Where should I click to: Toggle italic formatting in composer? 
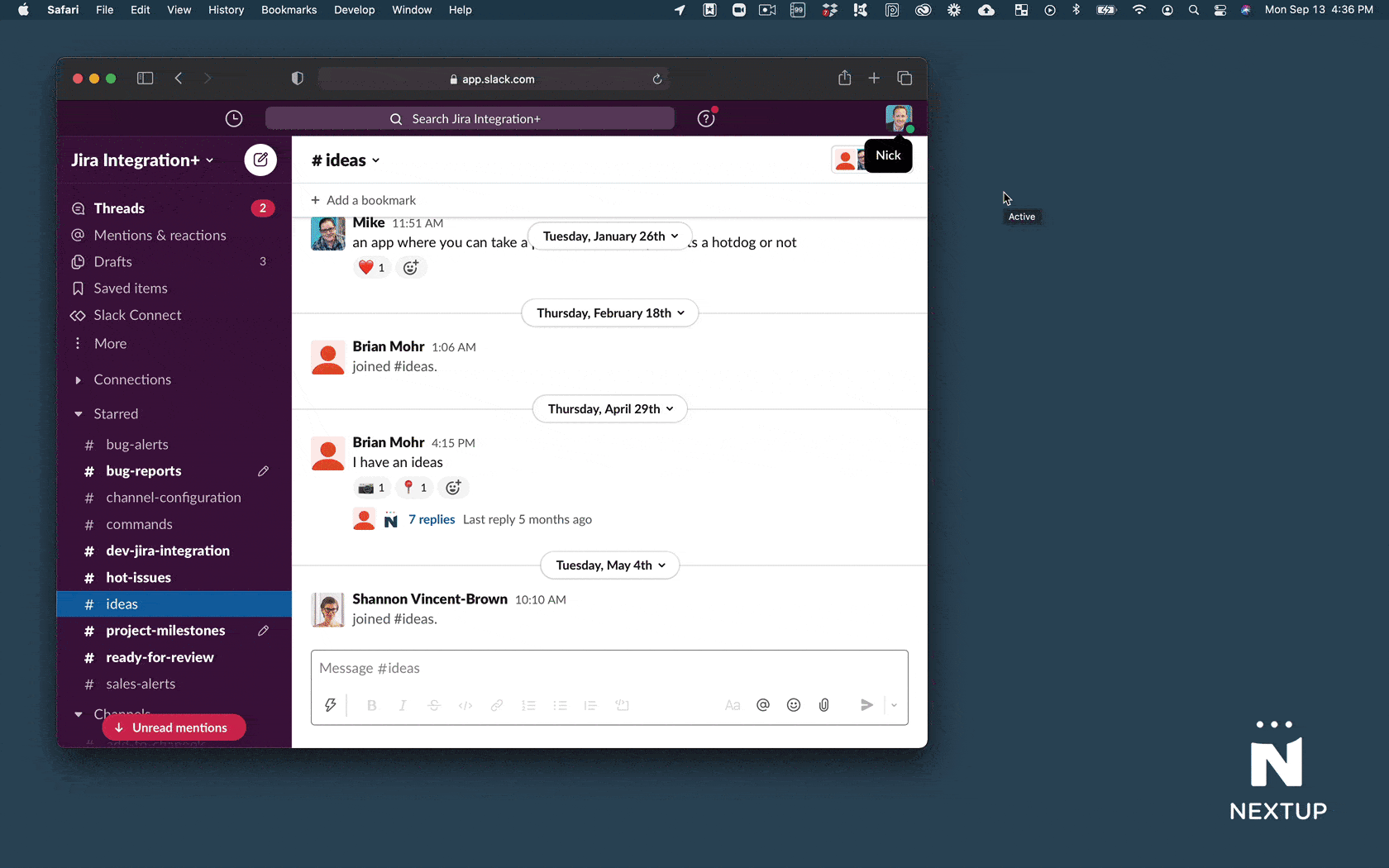(x=403, y=705)
